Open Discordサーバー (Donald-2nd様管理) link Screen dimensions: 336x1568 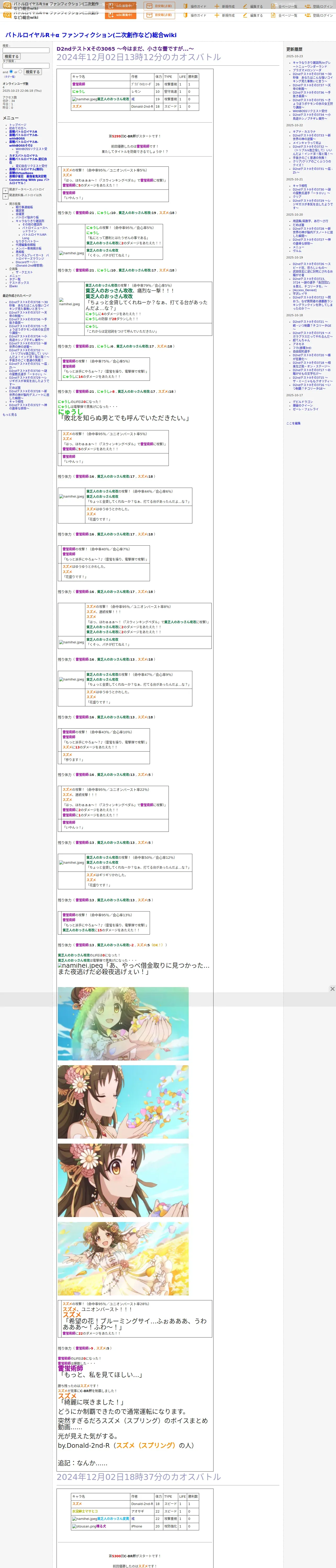tap(29, 264)
